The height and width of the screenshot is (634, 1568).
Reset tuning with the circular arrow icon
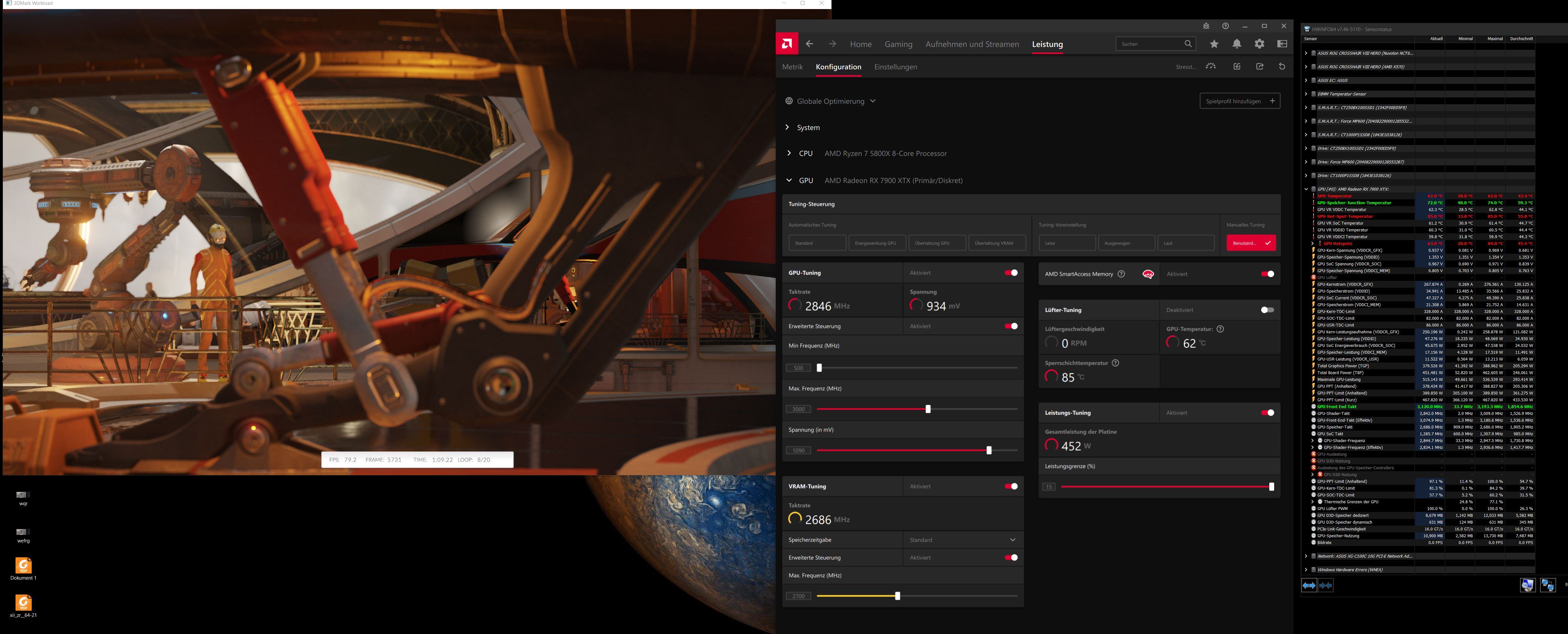pos(1282,66)
